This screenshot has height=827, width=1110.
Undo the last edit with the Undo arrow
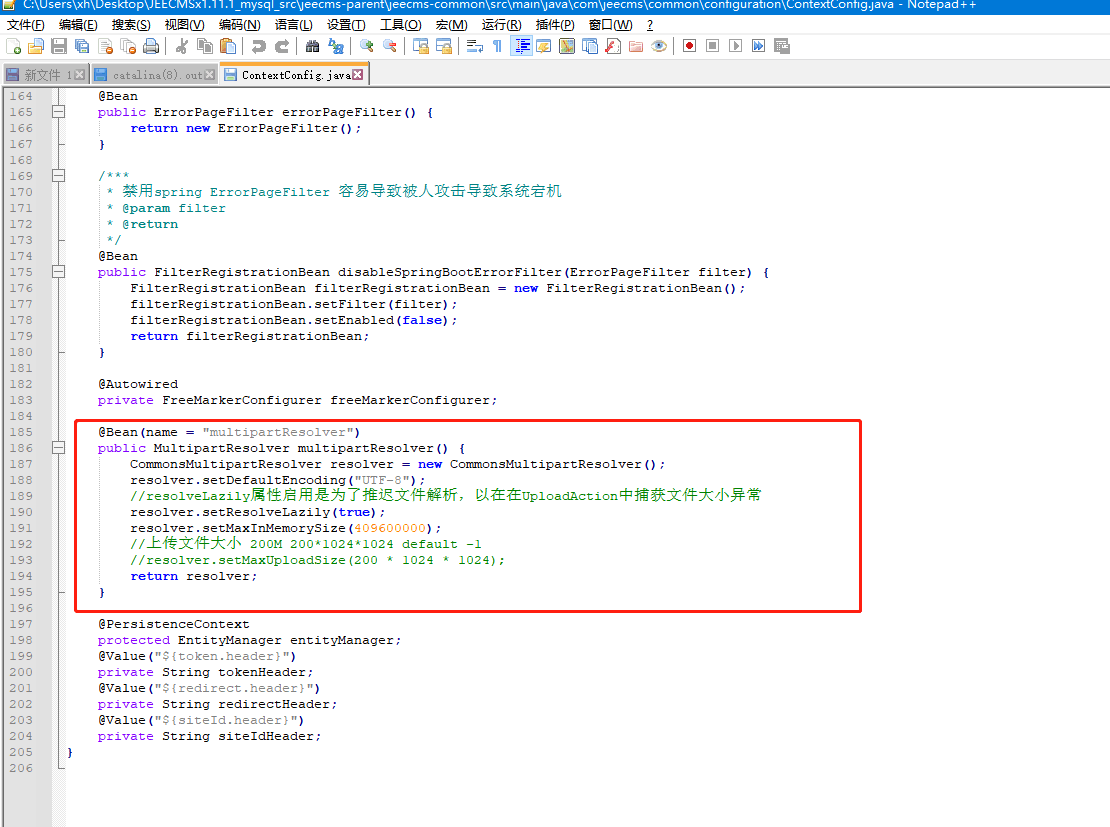tap(258, 47)
